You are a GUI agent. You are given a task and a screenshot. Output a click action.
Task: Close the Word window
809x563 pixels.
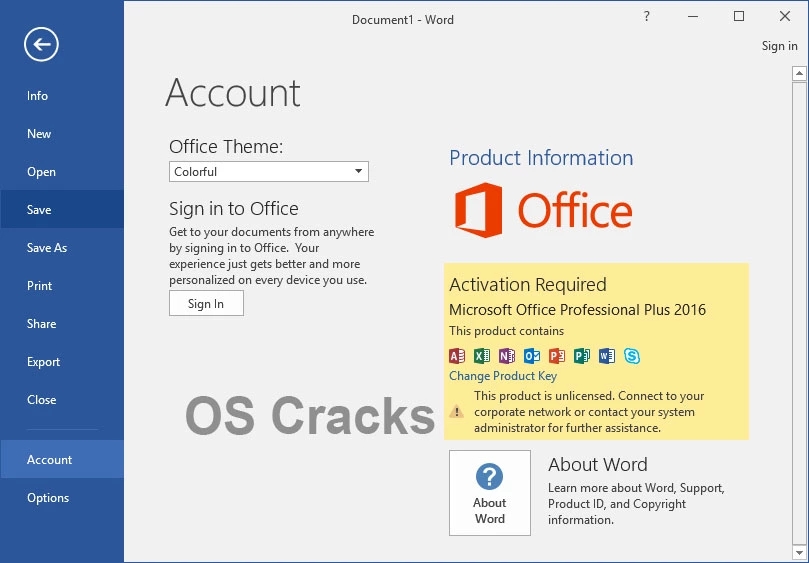[x=785, y=16]
